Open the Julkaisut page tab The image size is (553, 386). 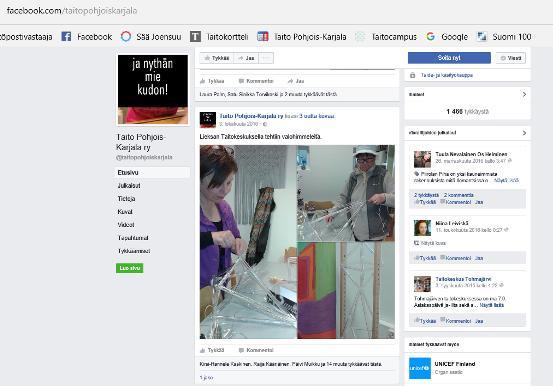[x=129, y=186]
